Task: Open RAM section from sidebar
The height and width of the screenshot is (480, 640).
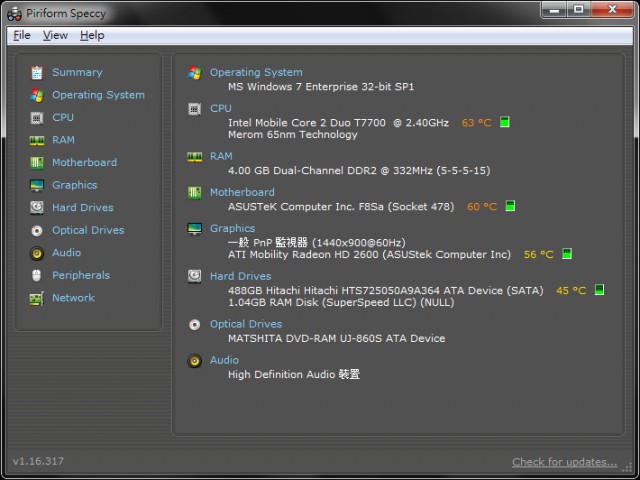Action: pyautogui.click(x=63, y=140)
